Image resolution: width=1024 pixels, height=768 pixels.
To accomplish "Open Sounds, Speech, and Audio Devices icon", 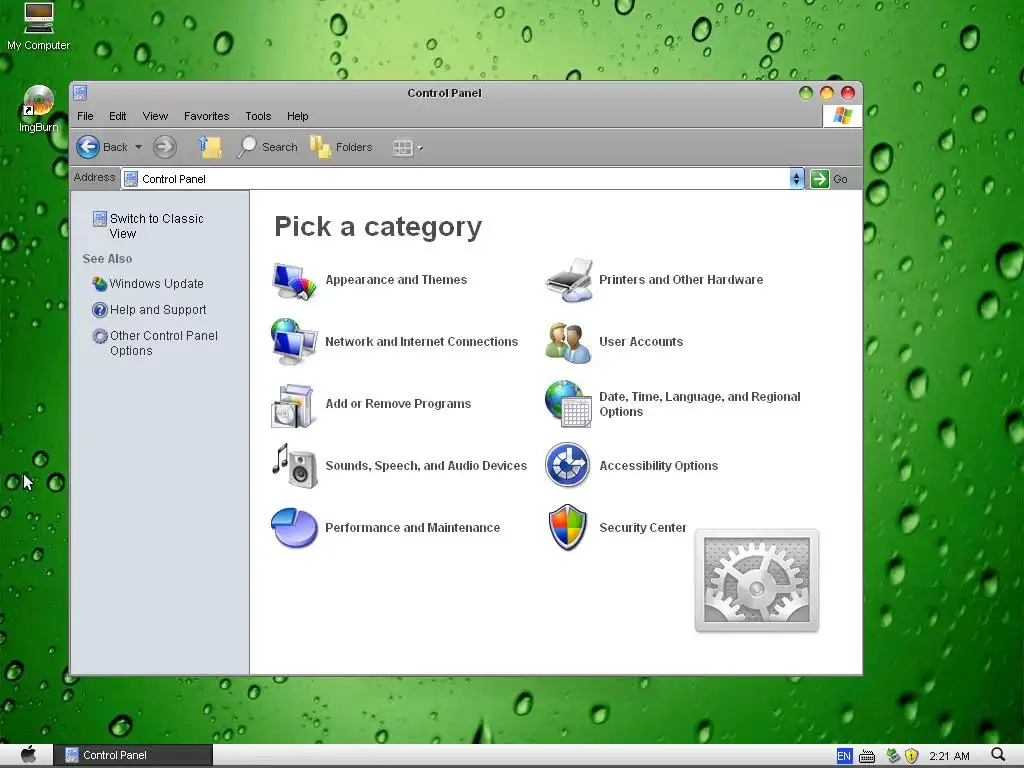I will [295, 466].
